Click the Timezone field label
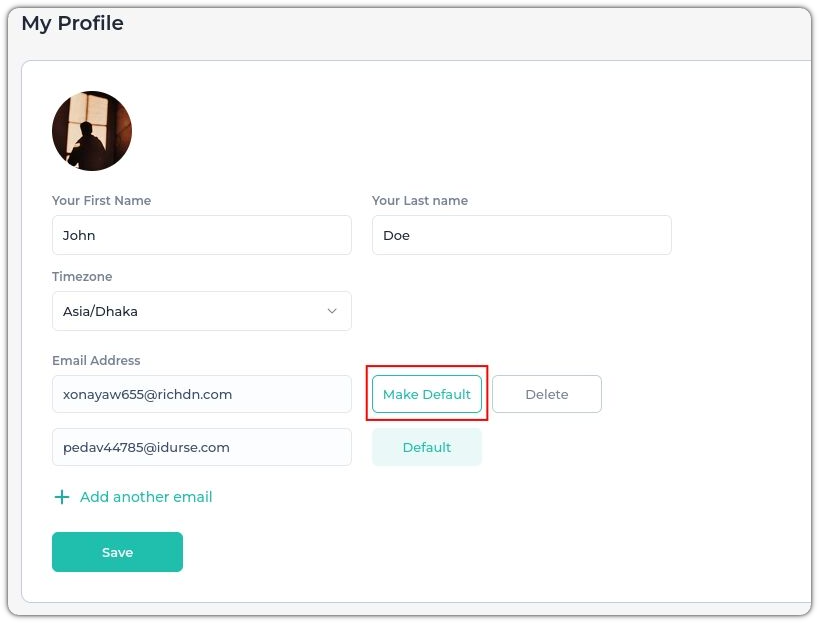 coord(82,276)
